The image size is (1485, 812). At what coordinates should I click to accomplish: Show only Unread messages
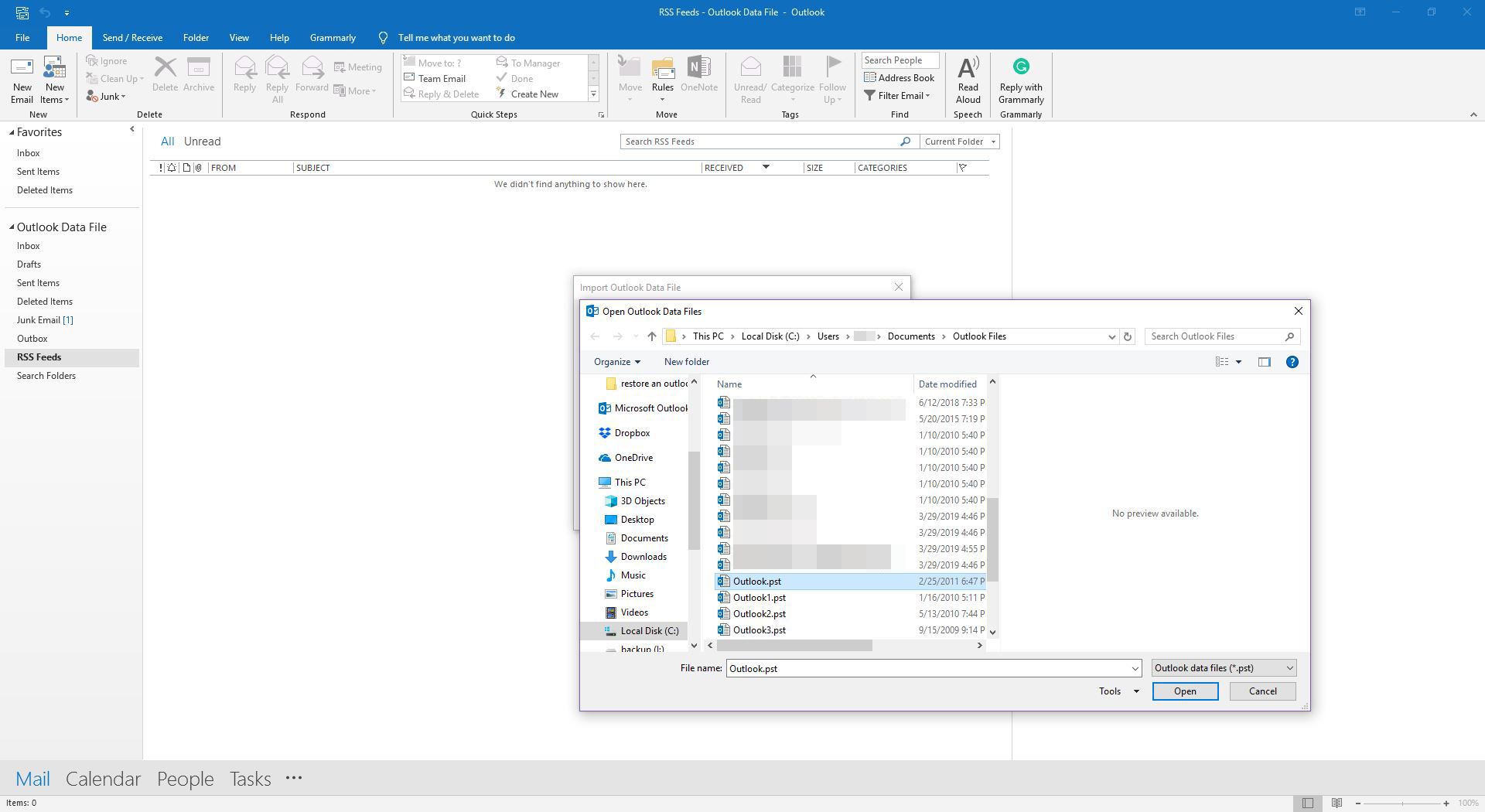202,142
